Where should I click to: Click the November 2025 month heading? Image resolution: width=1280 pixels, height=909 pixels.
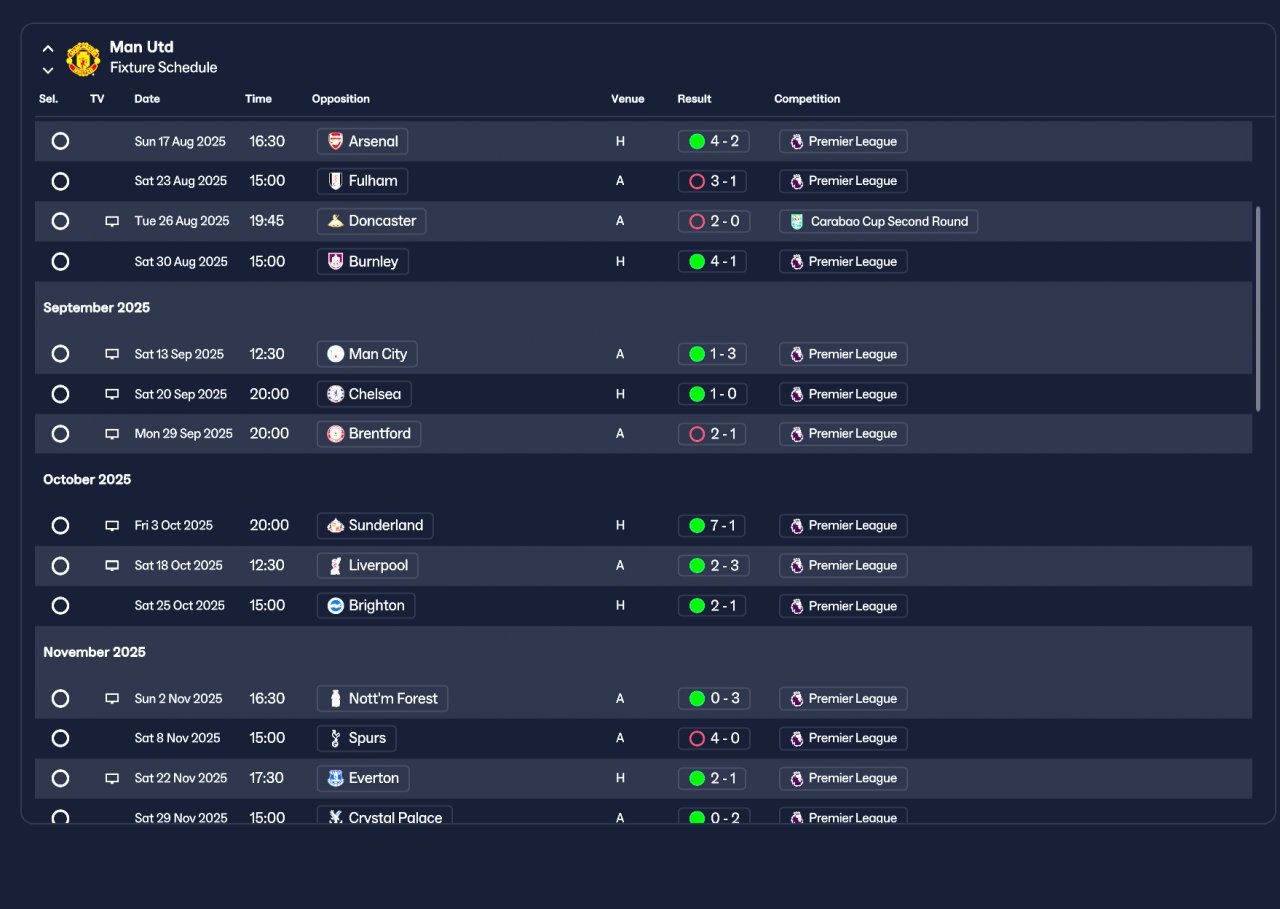tap(94, 652)
